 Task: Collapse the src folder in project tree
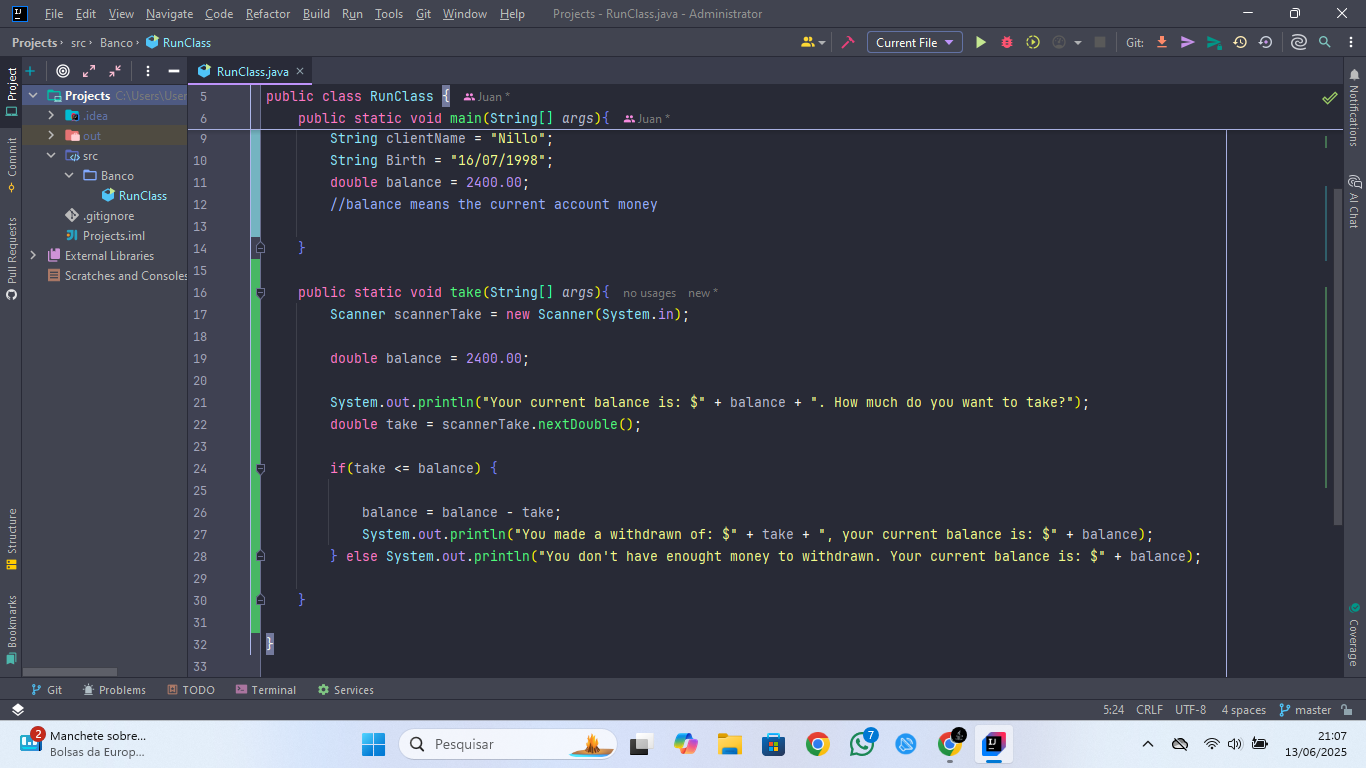coord(51,156)
